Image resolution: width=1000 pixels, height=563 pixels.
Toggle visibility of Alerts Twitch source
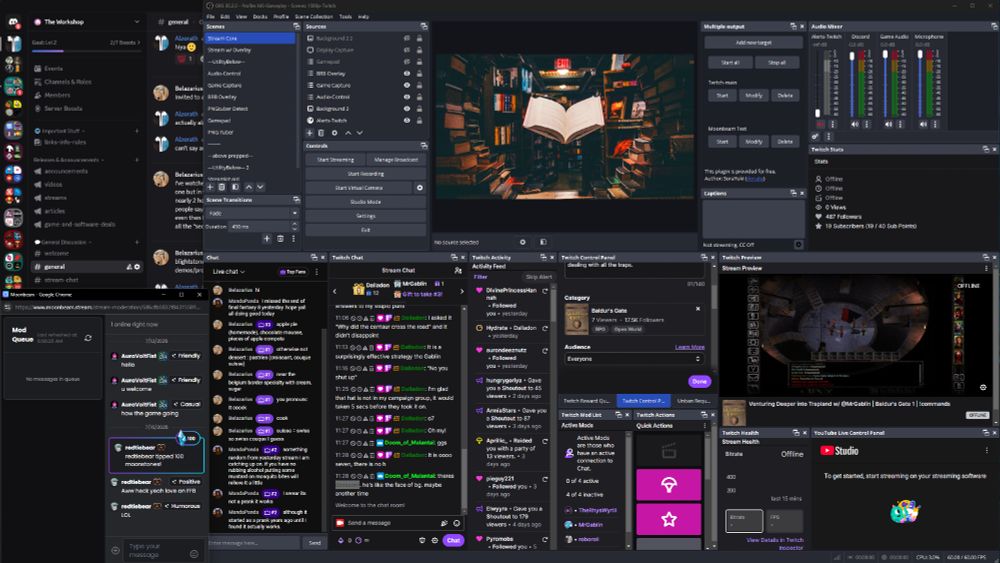[407, 120]
